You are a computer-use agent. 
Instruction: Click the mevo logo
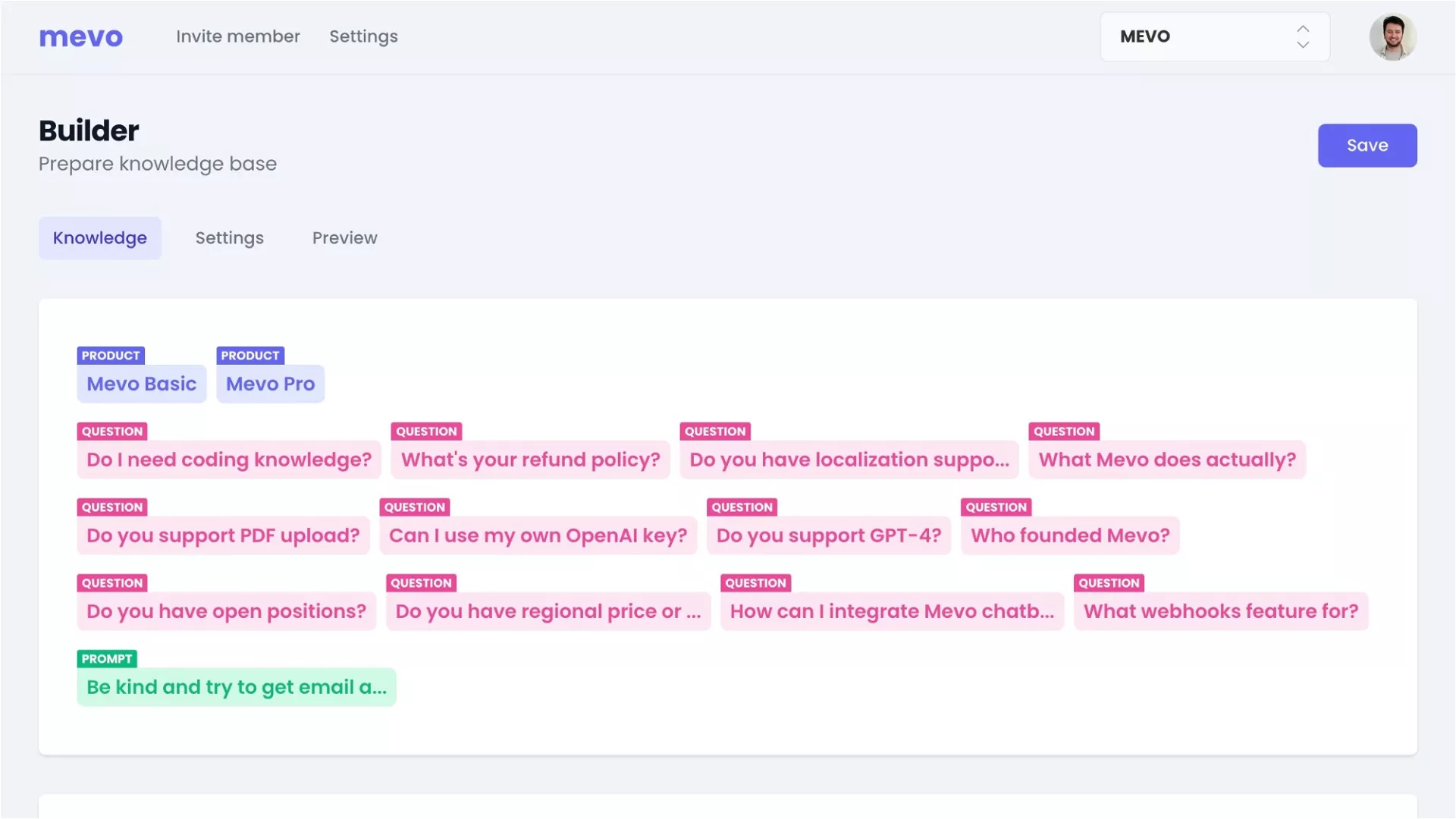click(80, 36)
